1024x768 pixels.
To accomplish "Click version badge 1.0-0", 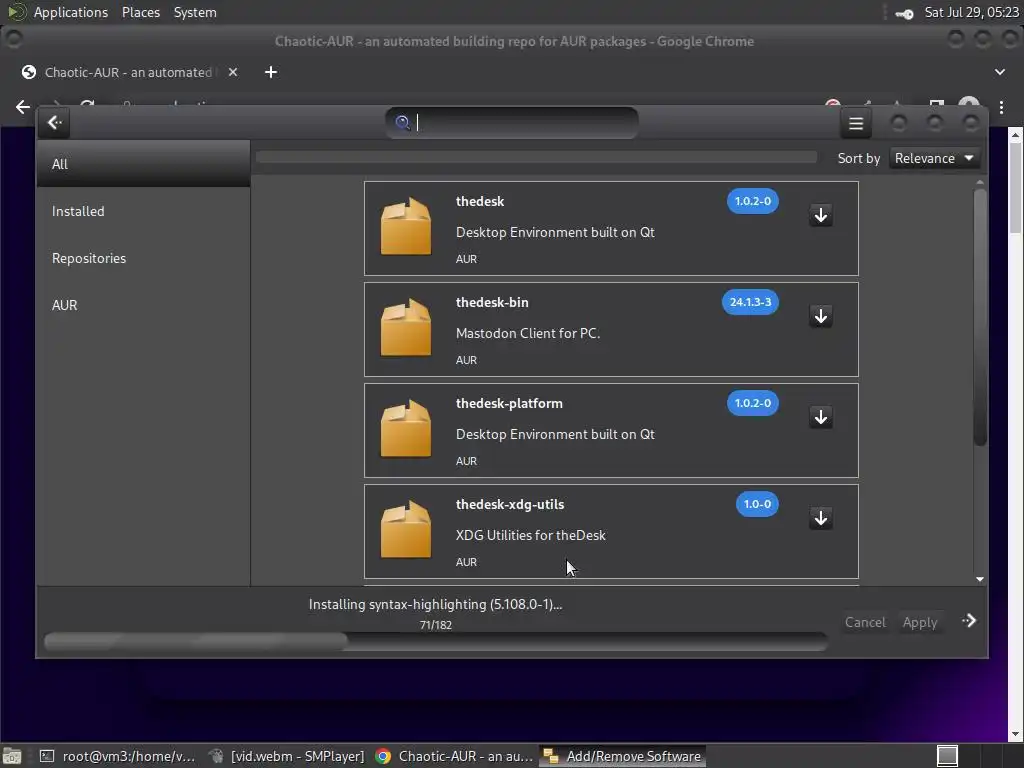I will pos(757,504).
